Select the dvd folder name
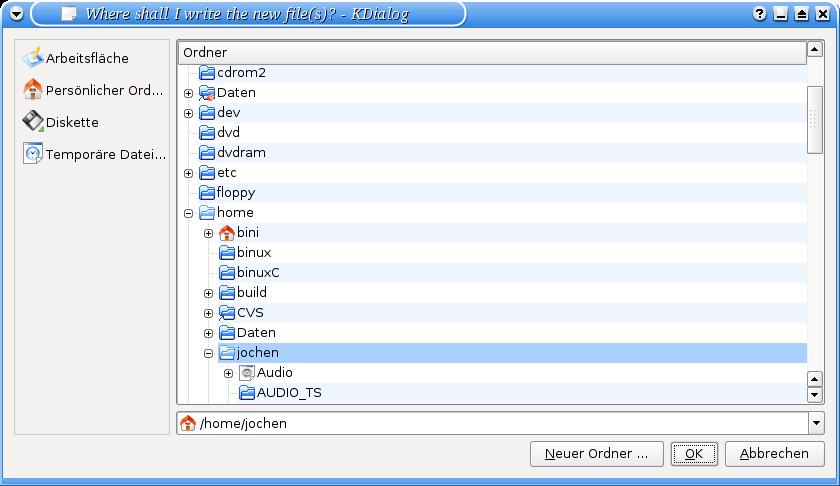Screen dimensions: 840x486 tap(229, 132)
